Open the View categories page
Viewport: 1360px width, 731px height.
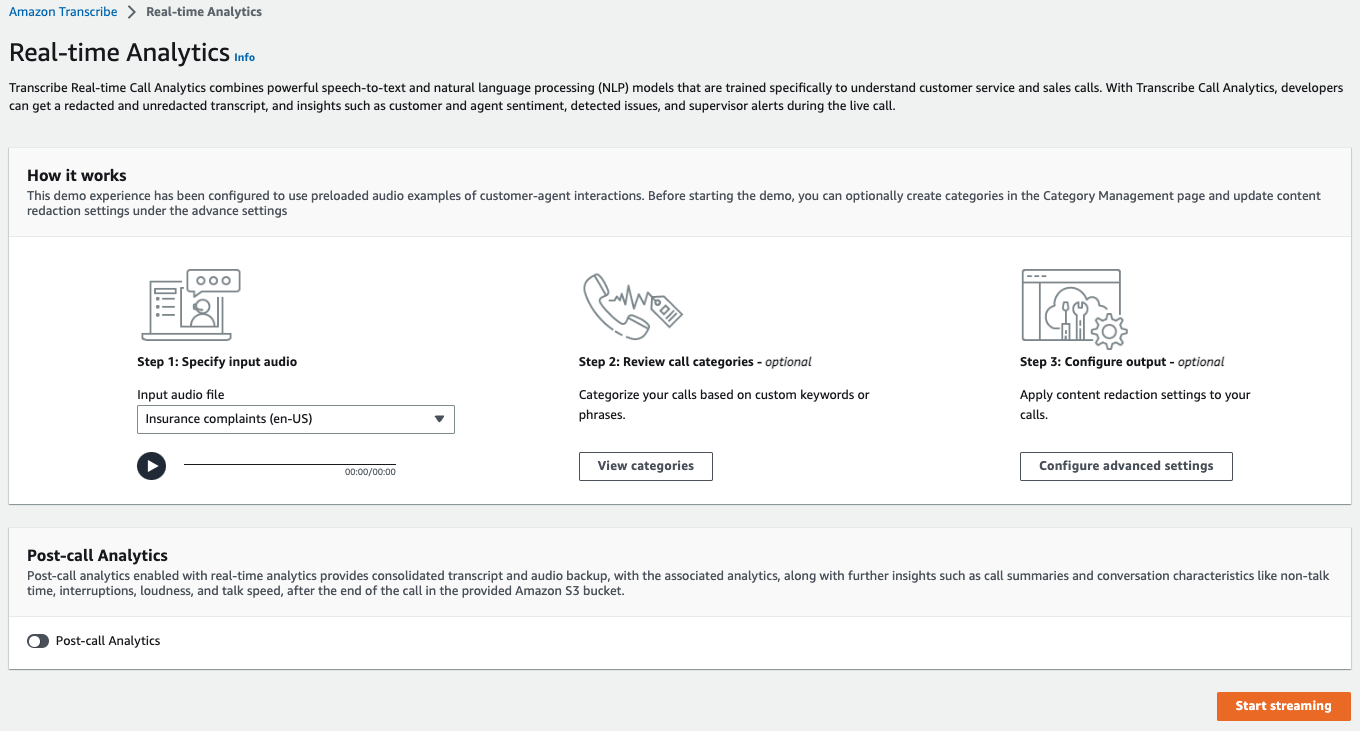(x=645, y=466)
